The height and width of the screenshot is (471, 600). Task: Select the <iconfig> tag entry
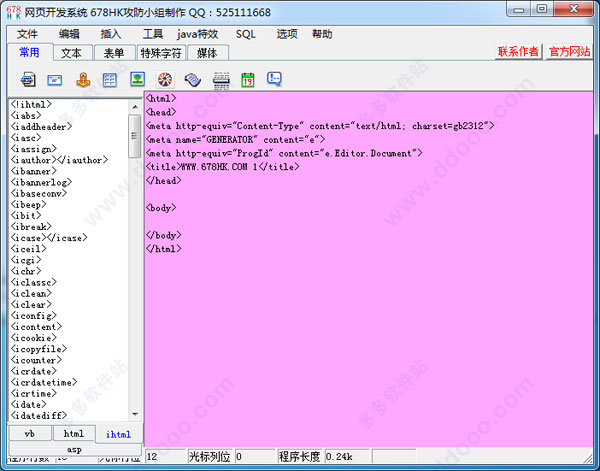(34, 315)
